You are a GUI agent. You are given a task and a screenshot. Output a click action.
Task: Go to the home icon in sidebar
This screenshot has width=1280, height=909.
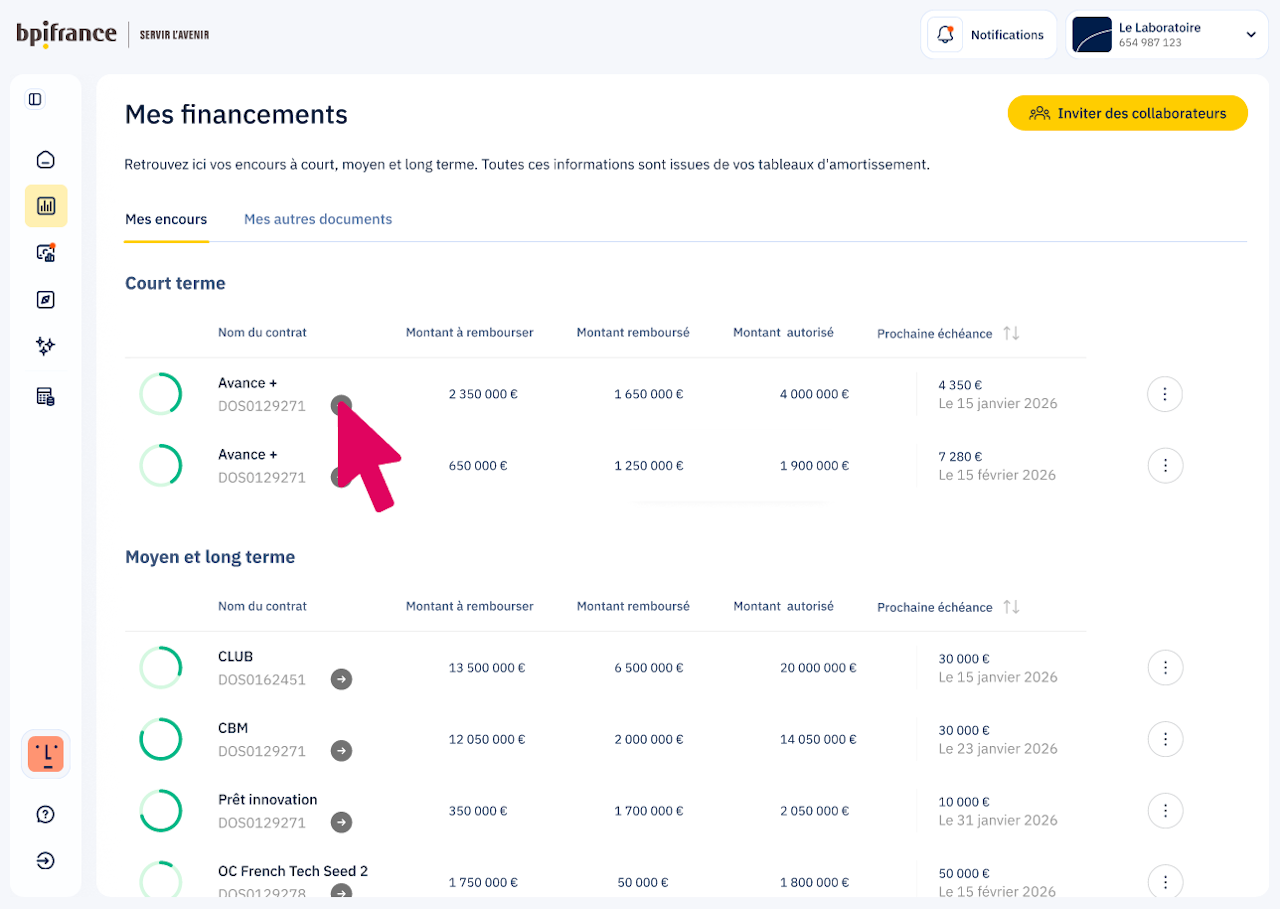click(45, 160)
